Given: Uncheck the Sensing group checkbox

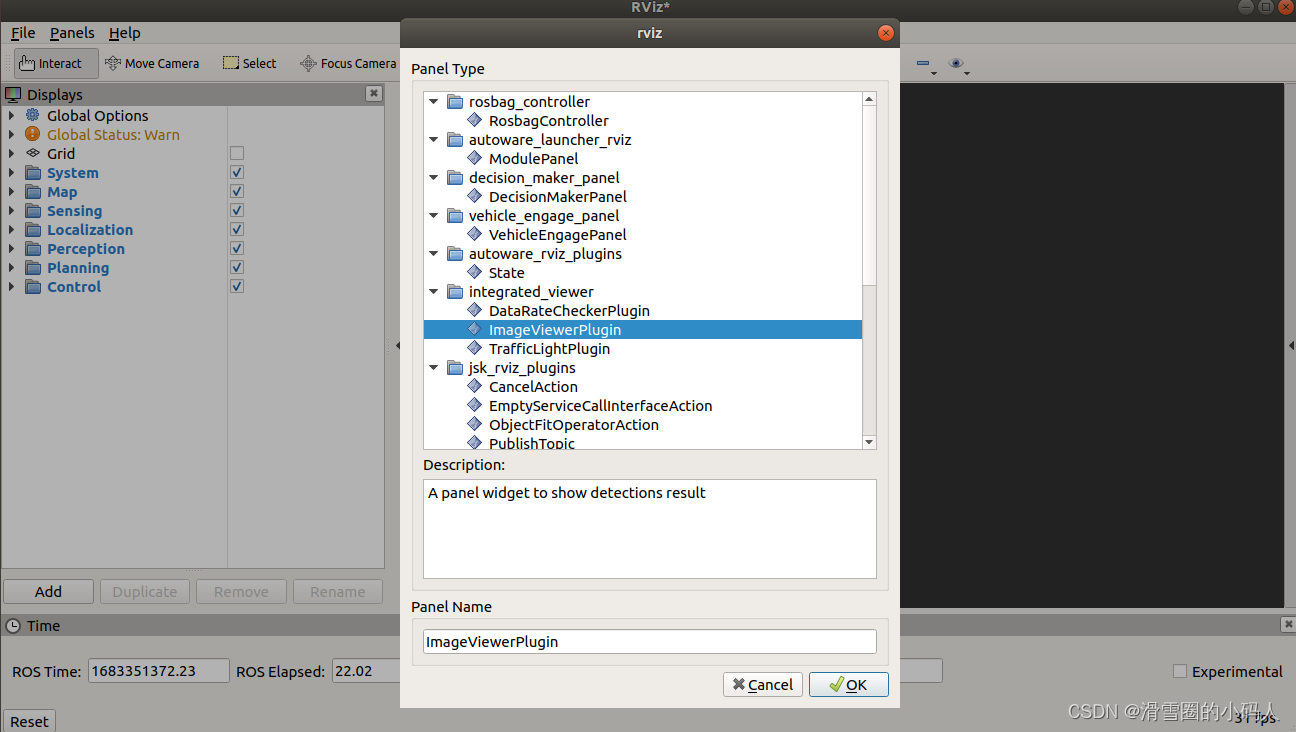Looking at the screenshot, I should point(237,210).
